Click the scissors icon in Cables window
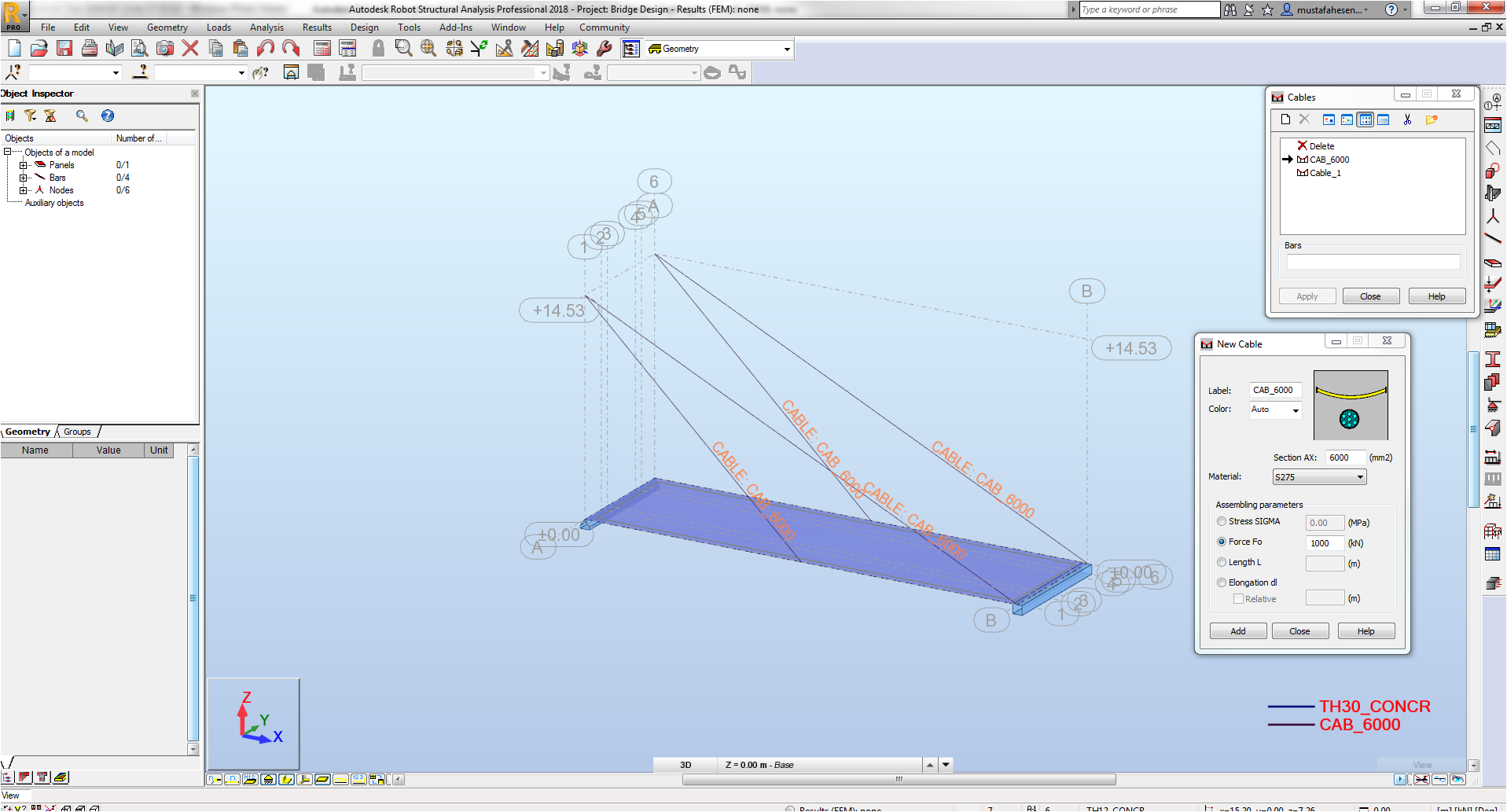Image resolution: width=1507 pixels, height=812 pixels. pyautogui.click(x=1407, y=119)
